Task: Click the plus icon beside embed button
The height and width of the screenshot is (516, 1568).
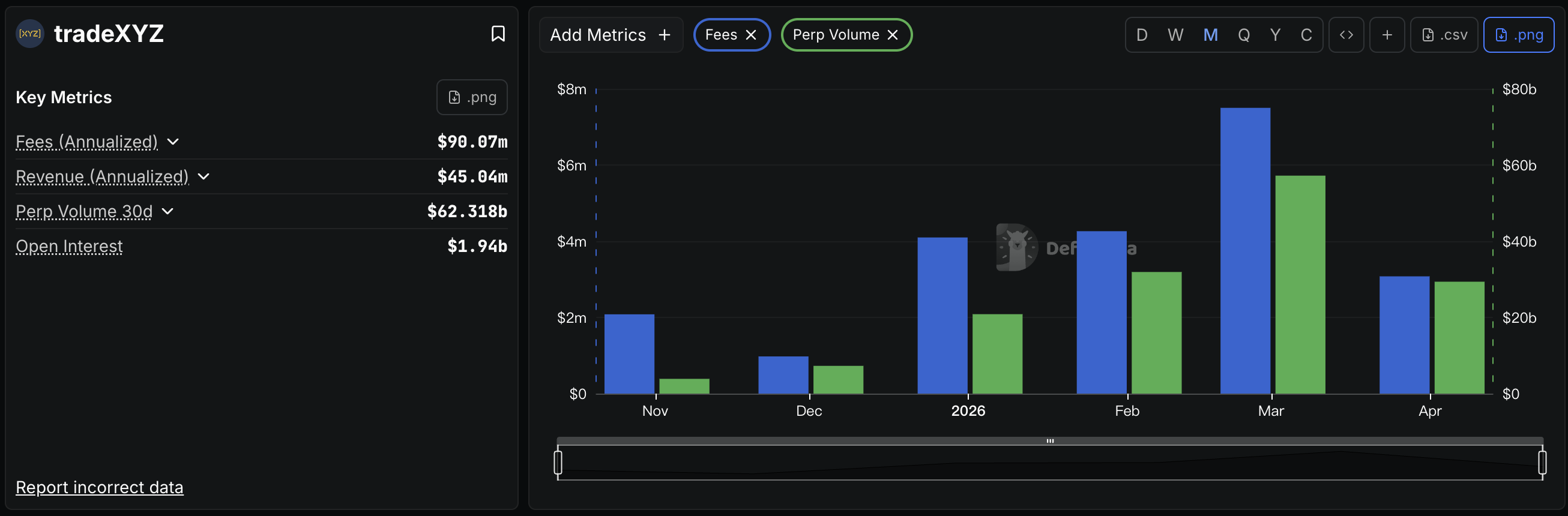Action: 1387,35
